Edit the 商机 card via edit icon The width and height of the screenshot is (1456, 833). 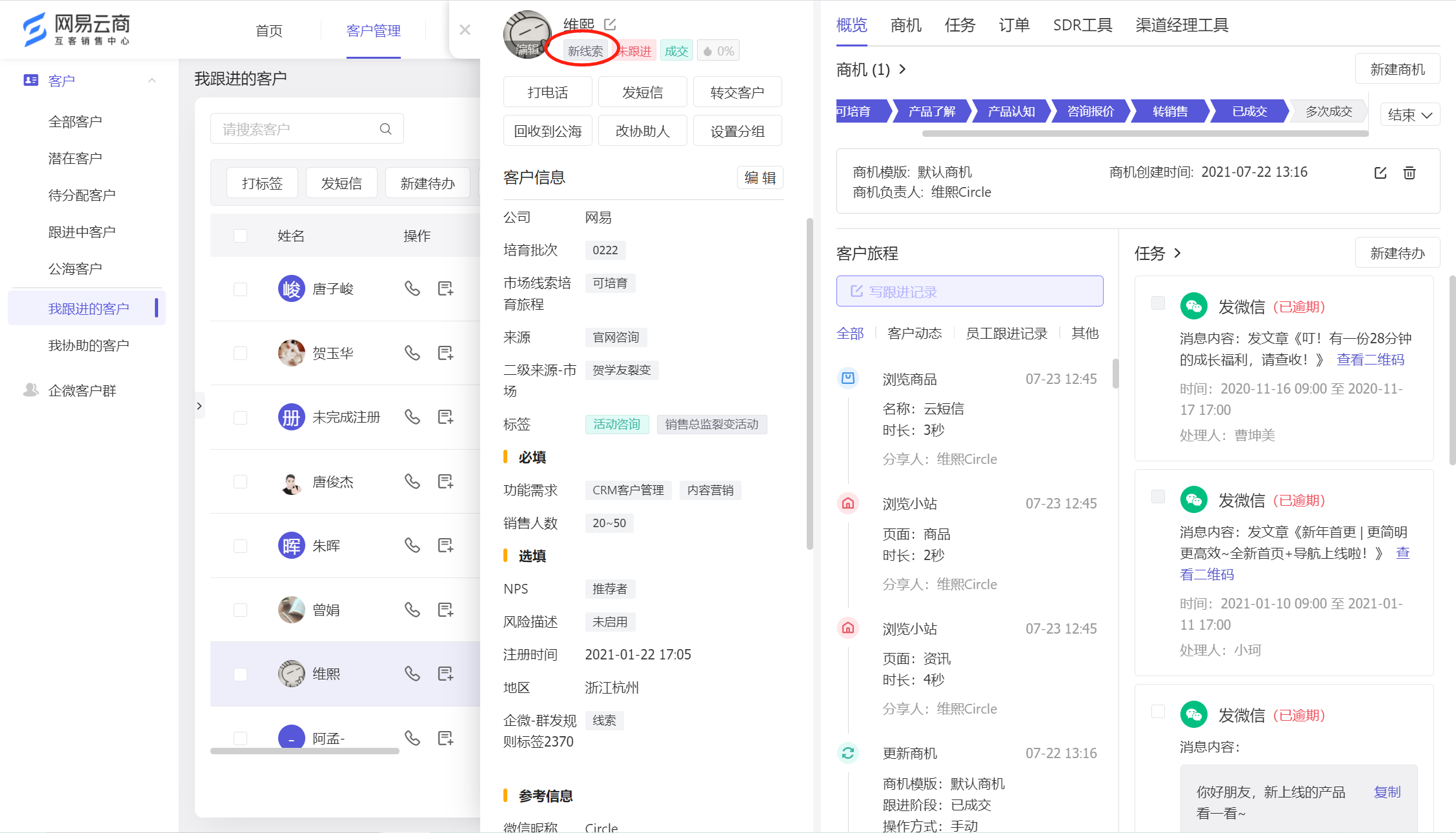click(1380, 173)
